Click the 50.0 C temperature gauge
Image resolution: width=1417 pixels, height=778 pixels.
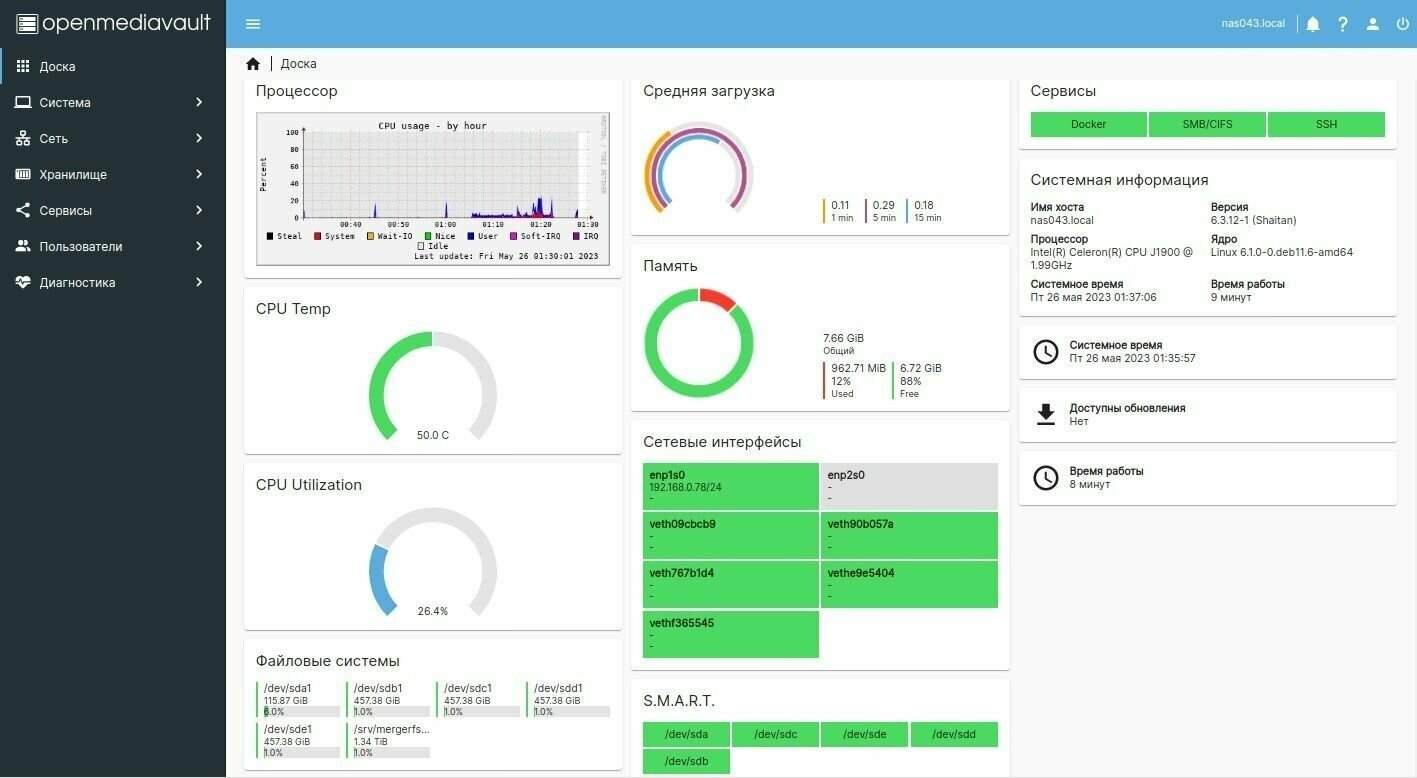432,387
